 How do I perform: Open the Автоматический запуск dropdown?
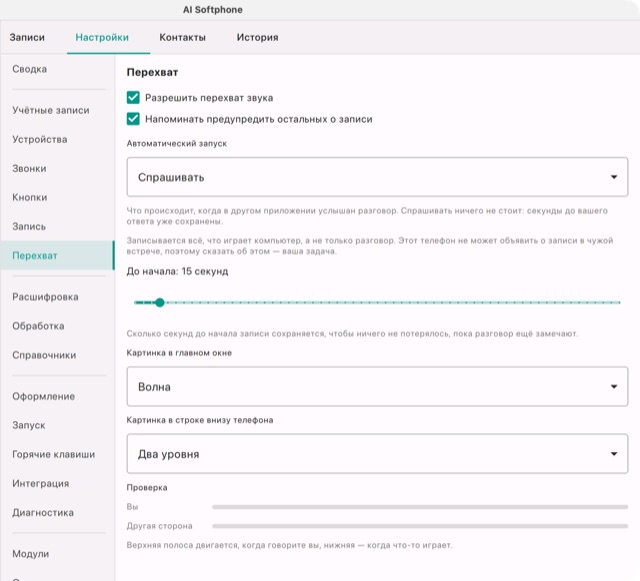click(377, 177)
